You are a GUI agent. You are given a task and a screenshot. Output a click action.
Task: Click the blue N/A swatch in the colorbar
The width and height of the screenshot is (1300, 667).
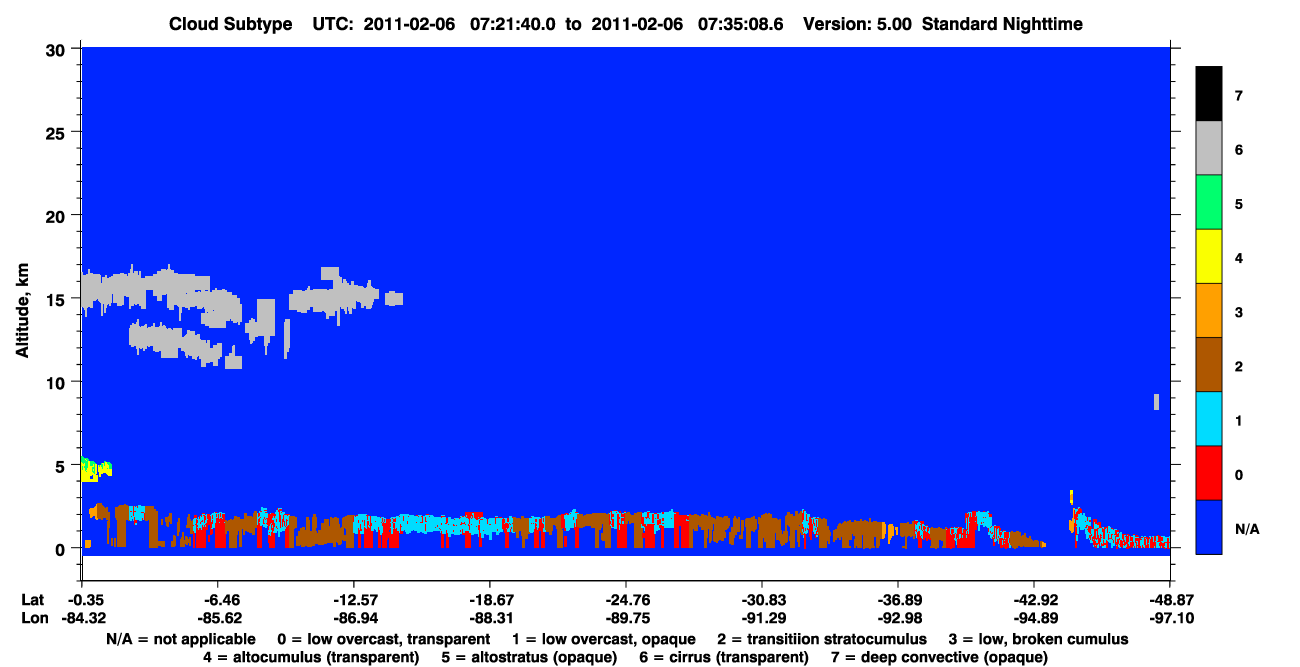pos(1208,526)
